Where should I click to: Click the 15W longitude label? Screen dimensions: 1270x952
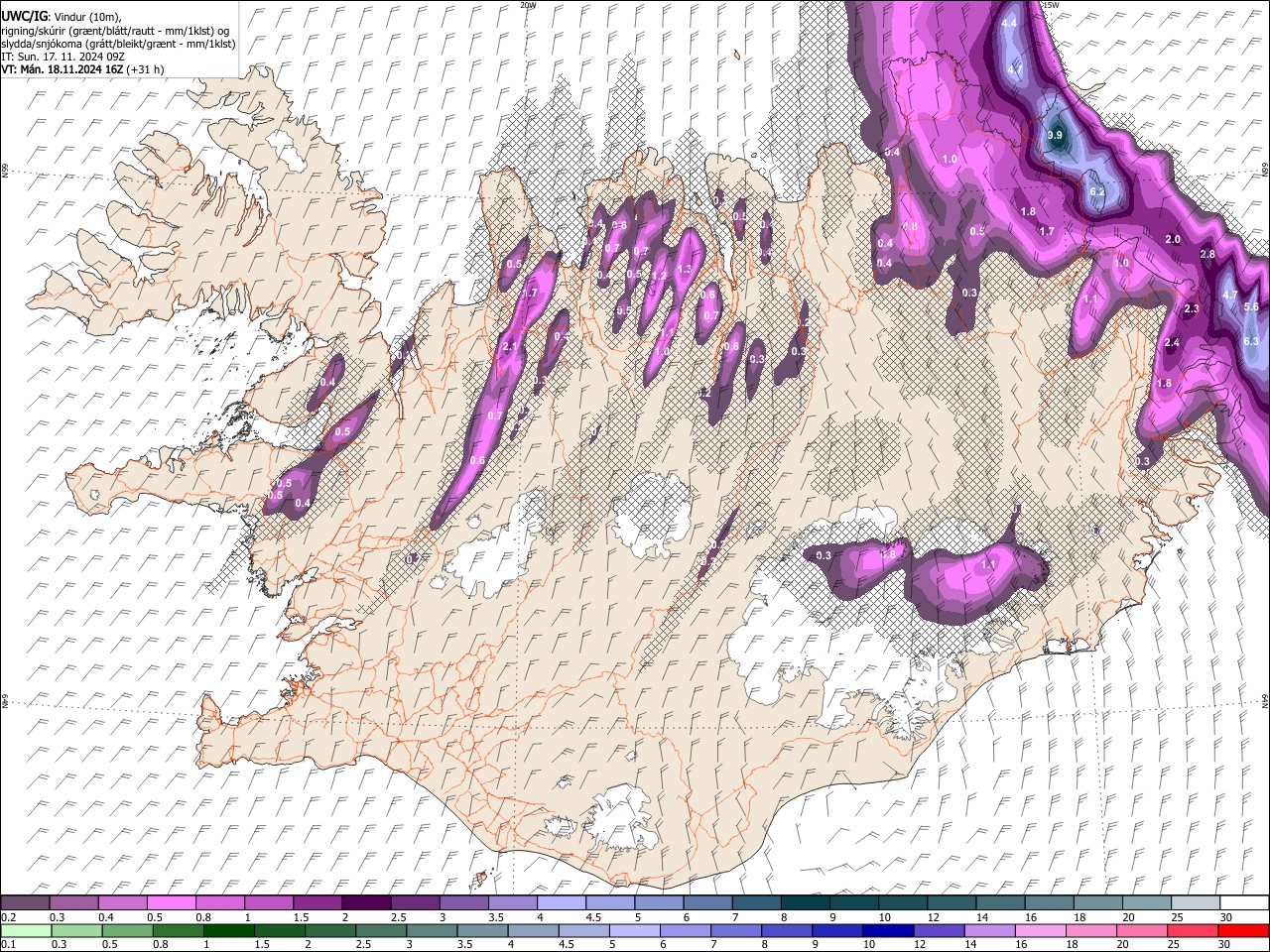[x=1051, y=5]
